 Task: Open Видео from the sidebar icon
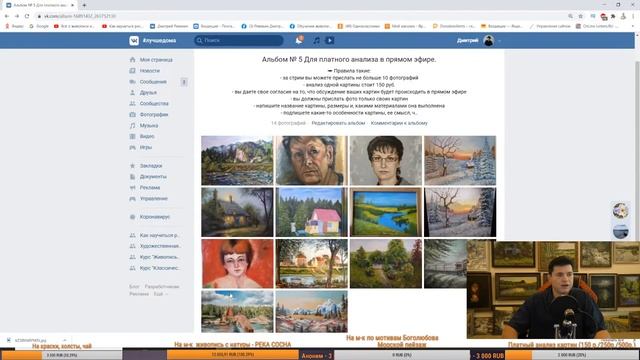pyautogui.click(x=132, y=136)
